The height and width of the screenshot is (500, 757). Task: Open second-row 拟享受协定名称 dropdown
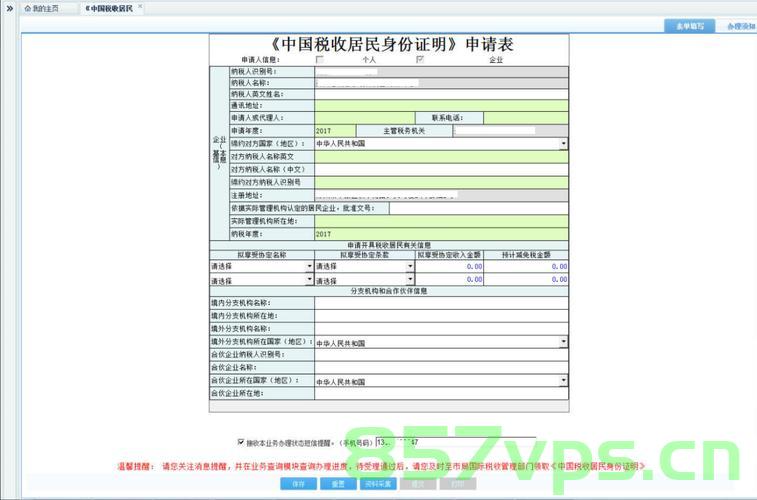(309, 280)
